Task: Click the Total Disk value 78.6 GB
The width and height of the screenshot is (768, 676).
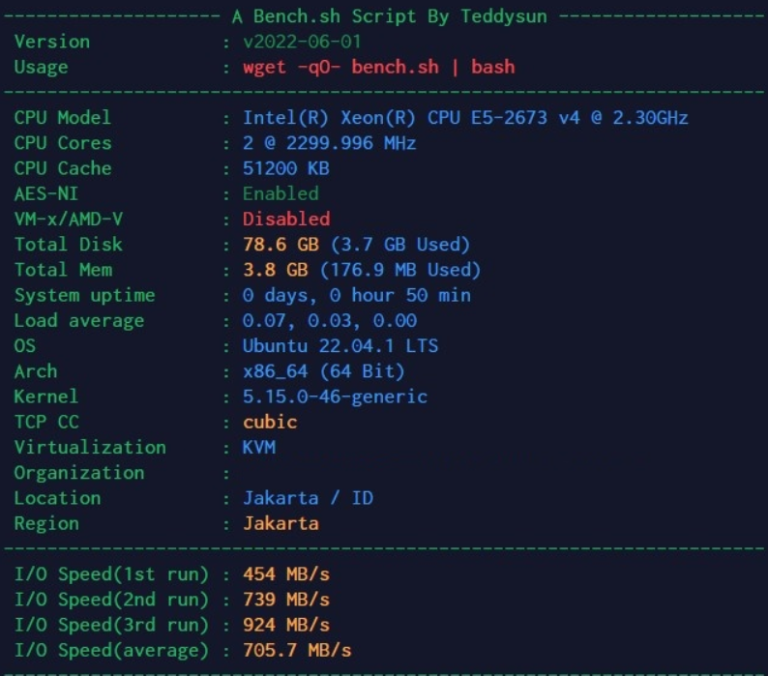Action: click(356, 244)
